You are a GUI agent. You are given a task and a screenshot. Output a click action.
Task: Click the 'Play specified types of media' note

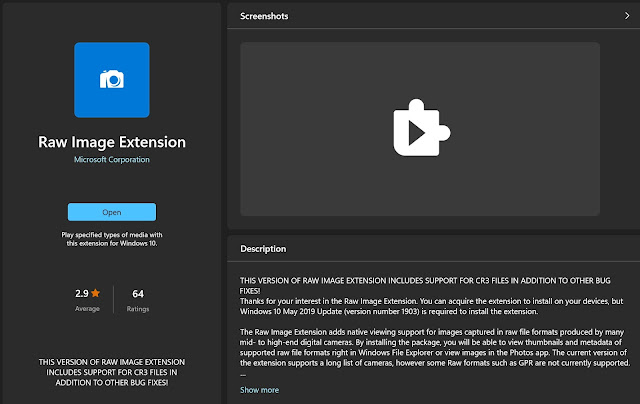click(112, 239)
